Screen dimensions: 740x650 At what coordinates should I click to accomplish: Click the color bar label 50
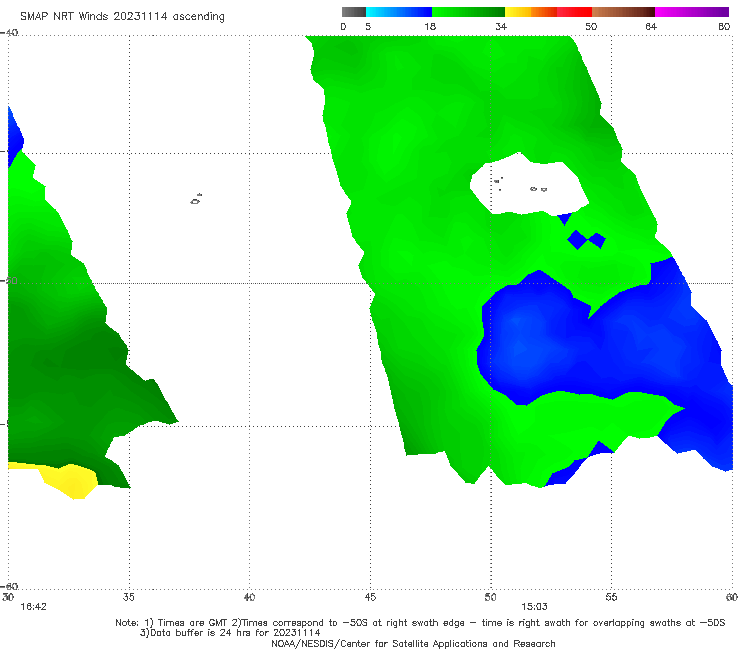591,27
